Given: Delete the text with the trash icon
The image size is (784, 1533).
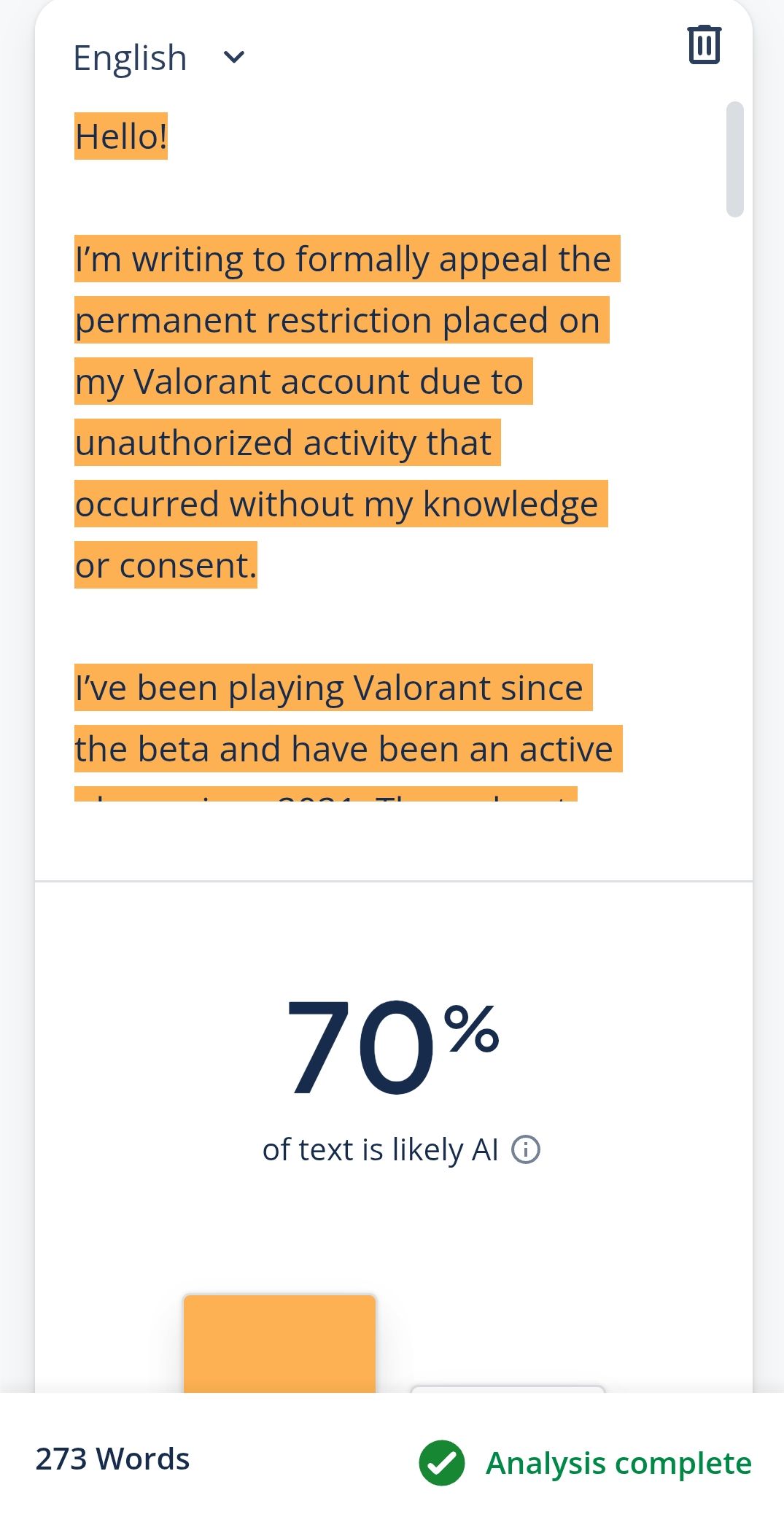Looking at the screenshot, I should (x=704, y=45).
